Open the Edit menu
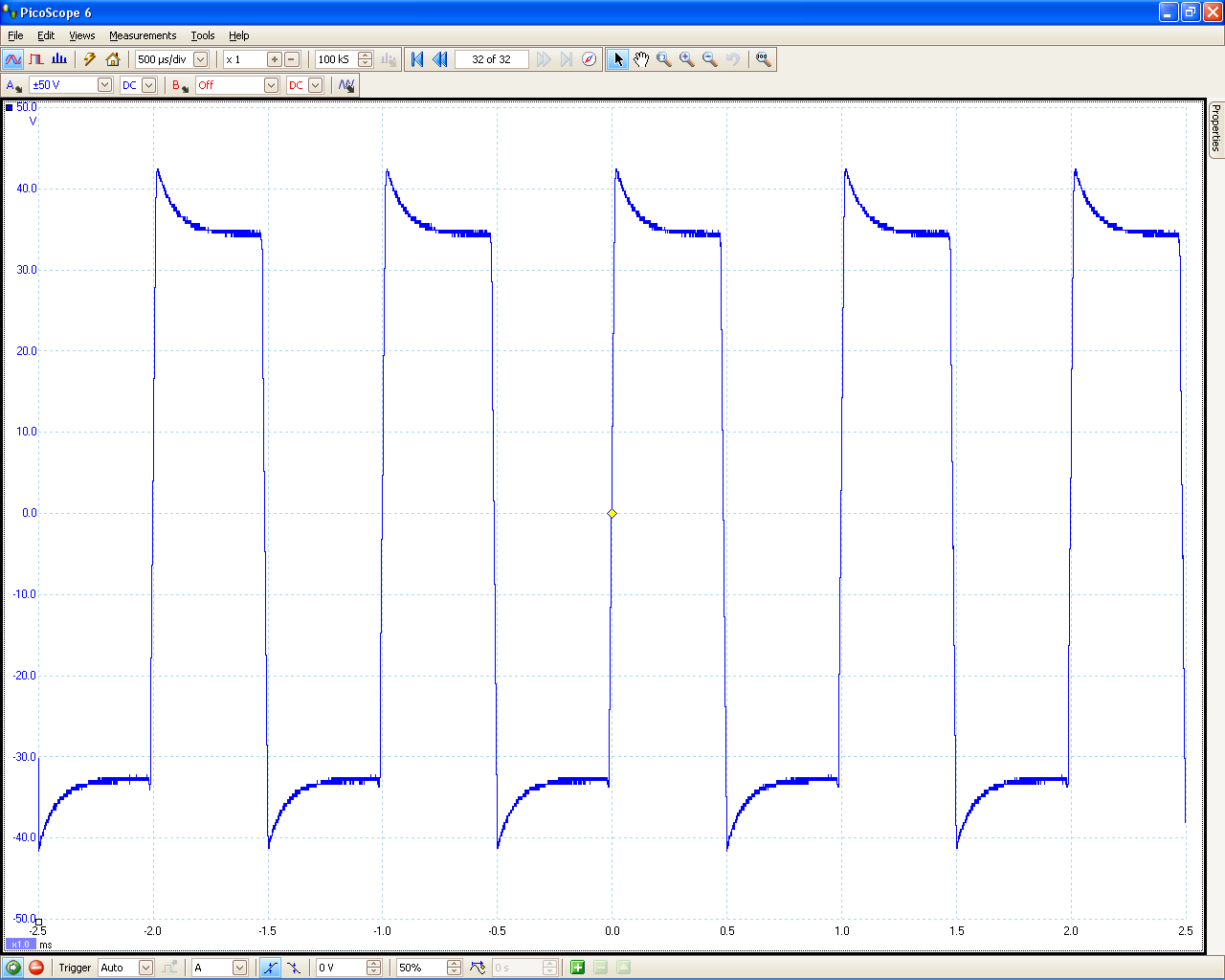Screen dimensions: 1225x980 coord(46,35)
